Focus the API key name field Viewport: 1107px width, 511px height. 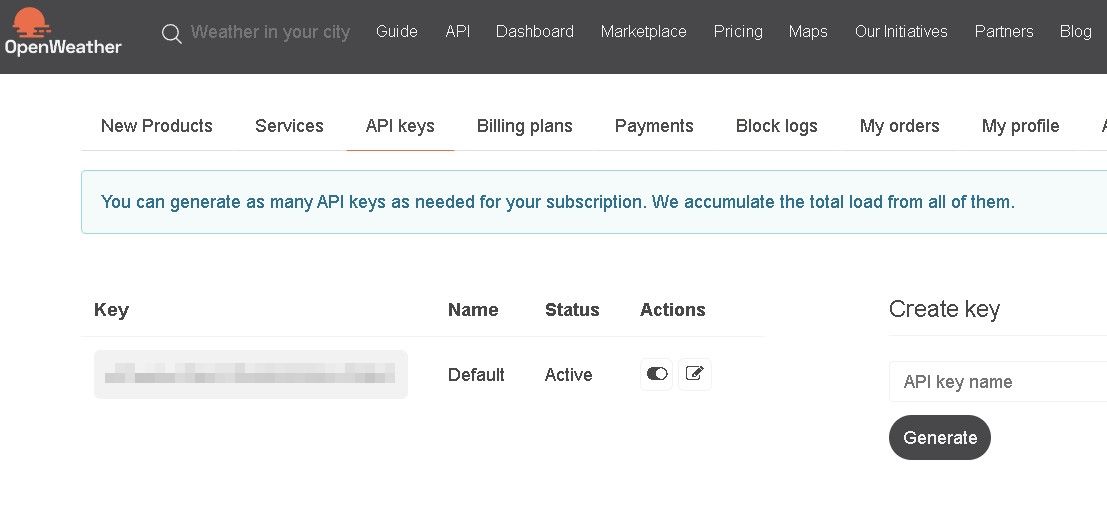tap(995, 382)
